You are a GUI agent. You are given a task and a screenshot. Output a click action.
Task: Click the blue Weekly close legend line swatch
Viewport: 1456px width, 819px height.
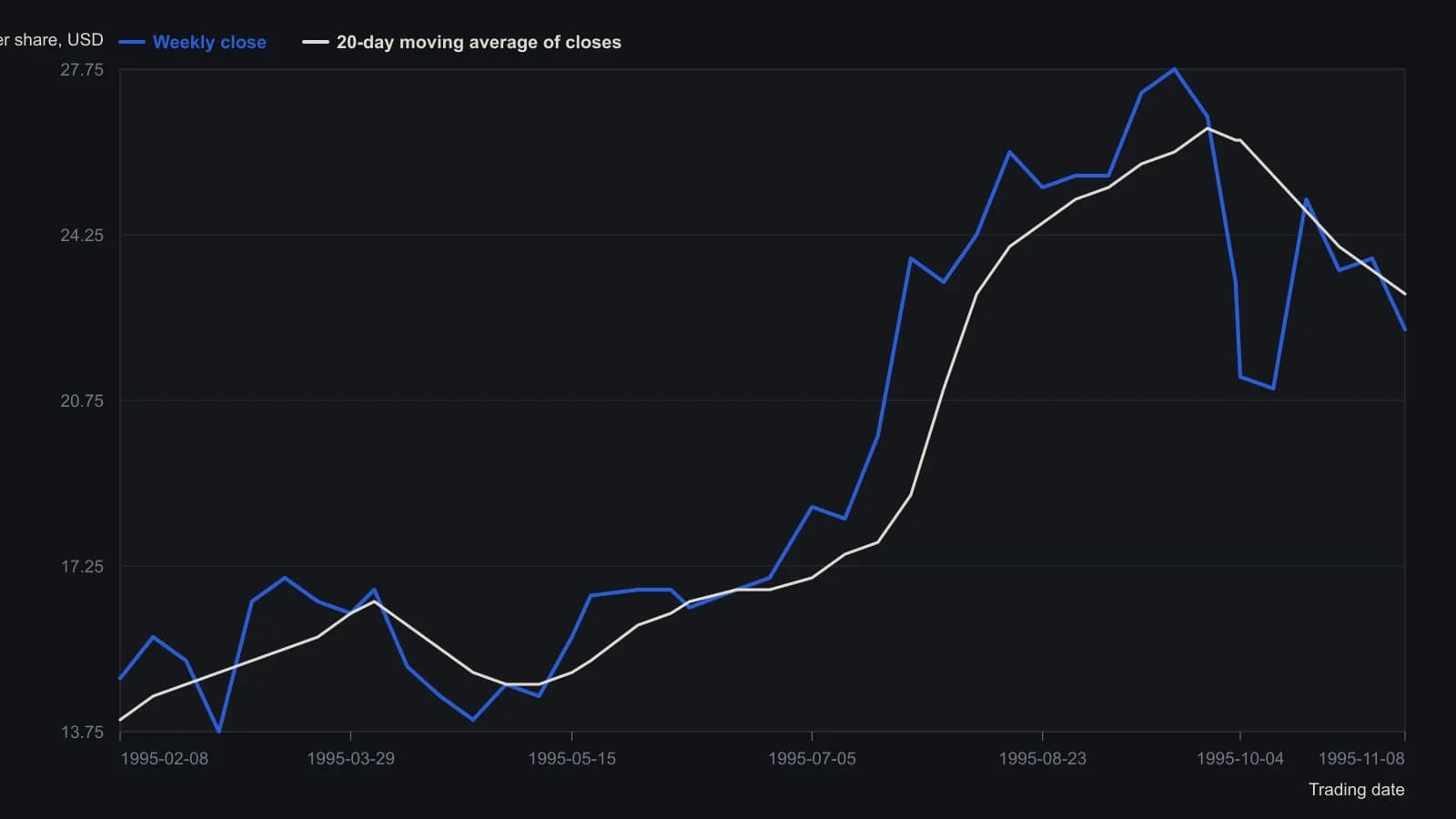(132, 42)
